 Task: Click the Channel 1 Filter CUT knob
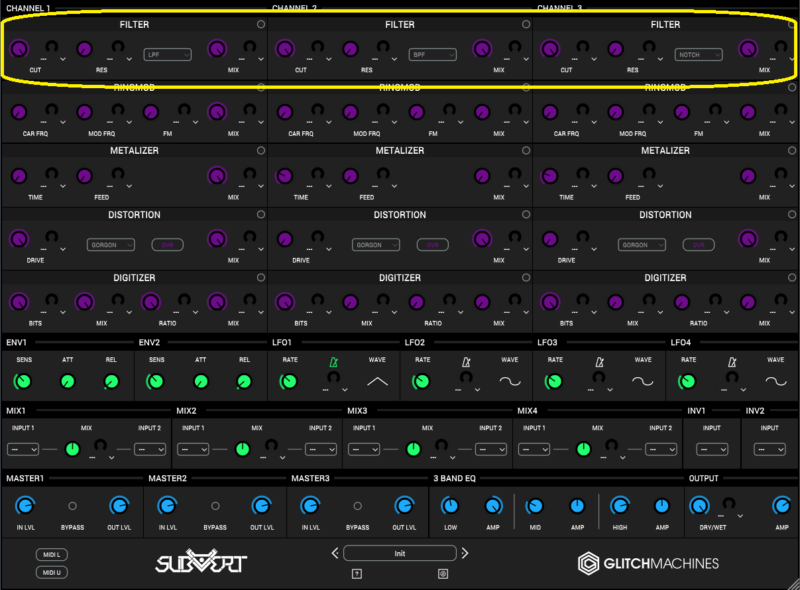(21, 49)
